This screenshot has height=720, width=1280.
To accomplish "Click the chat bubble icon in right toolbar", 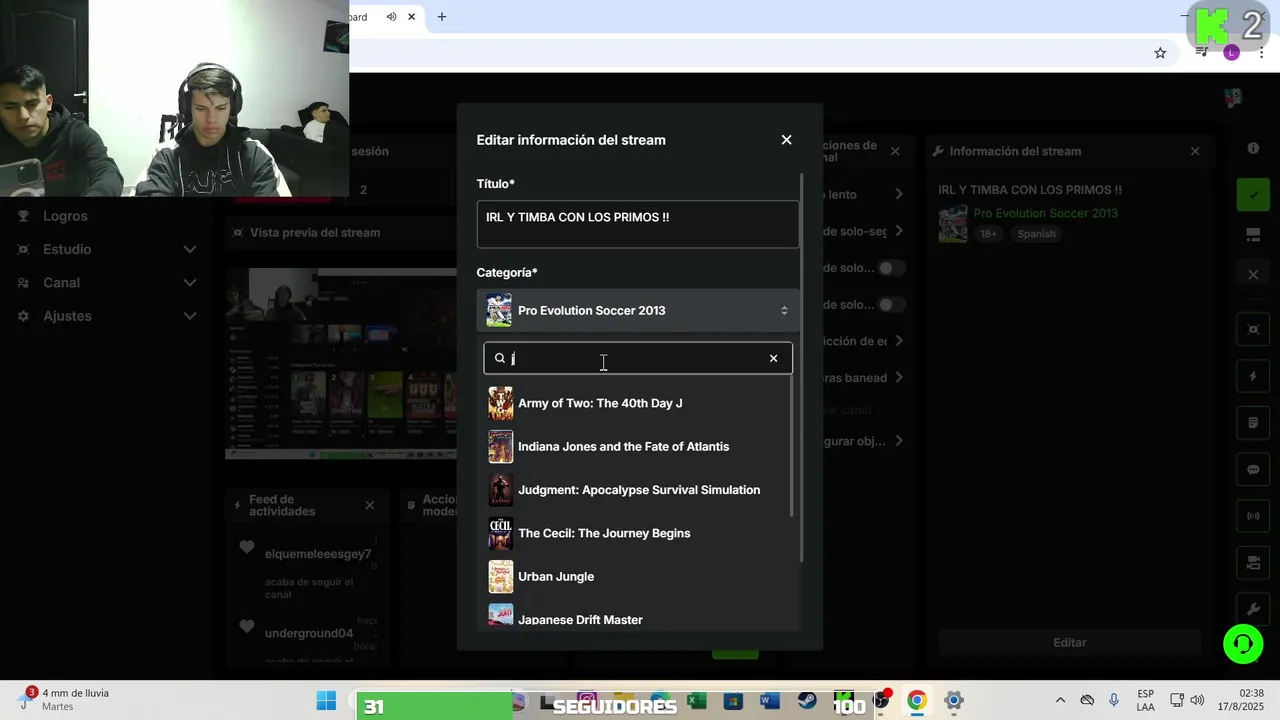I will tap(1253, 469).
